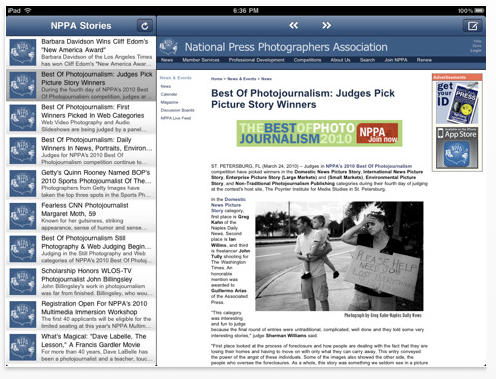496x379 pixels.
Task: Click Magazine link in left sidebar
Action: (169, 102)
